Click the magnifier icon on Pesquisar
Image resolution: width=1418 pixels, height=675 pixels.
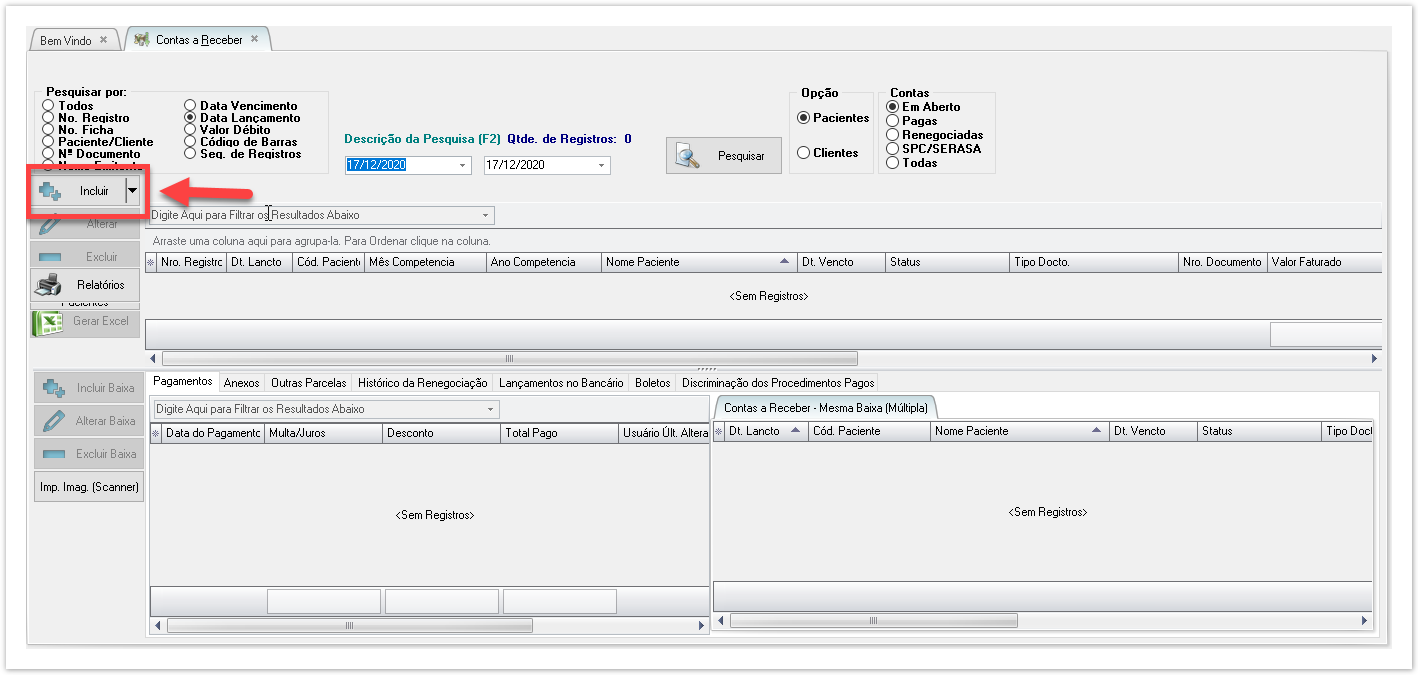click(x=688, y=156)
